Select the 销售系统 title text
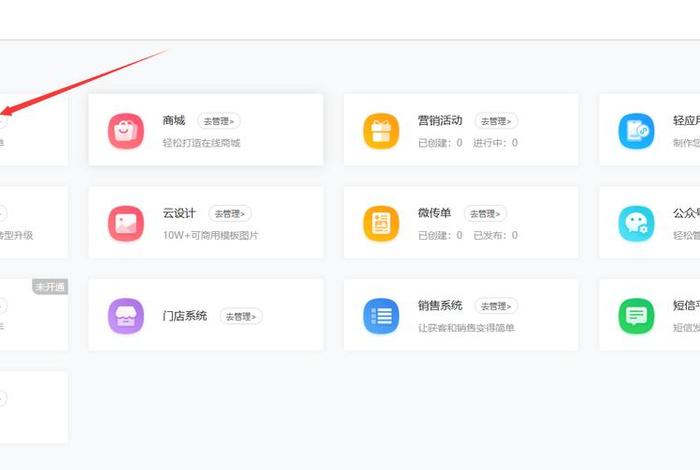The width and height of the screenshot is (700, 470). pos(440,306)
